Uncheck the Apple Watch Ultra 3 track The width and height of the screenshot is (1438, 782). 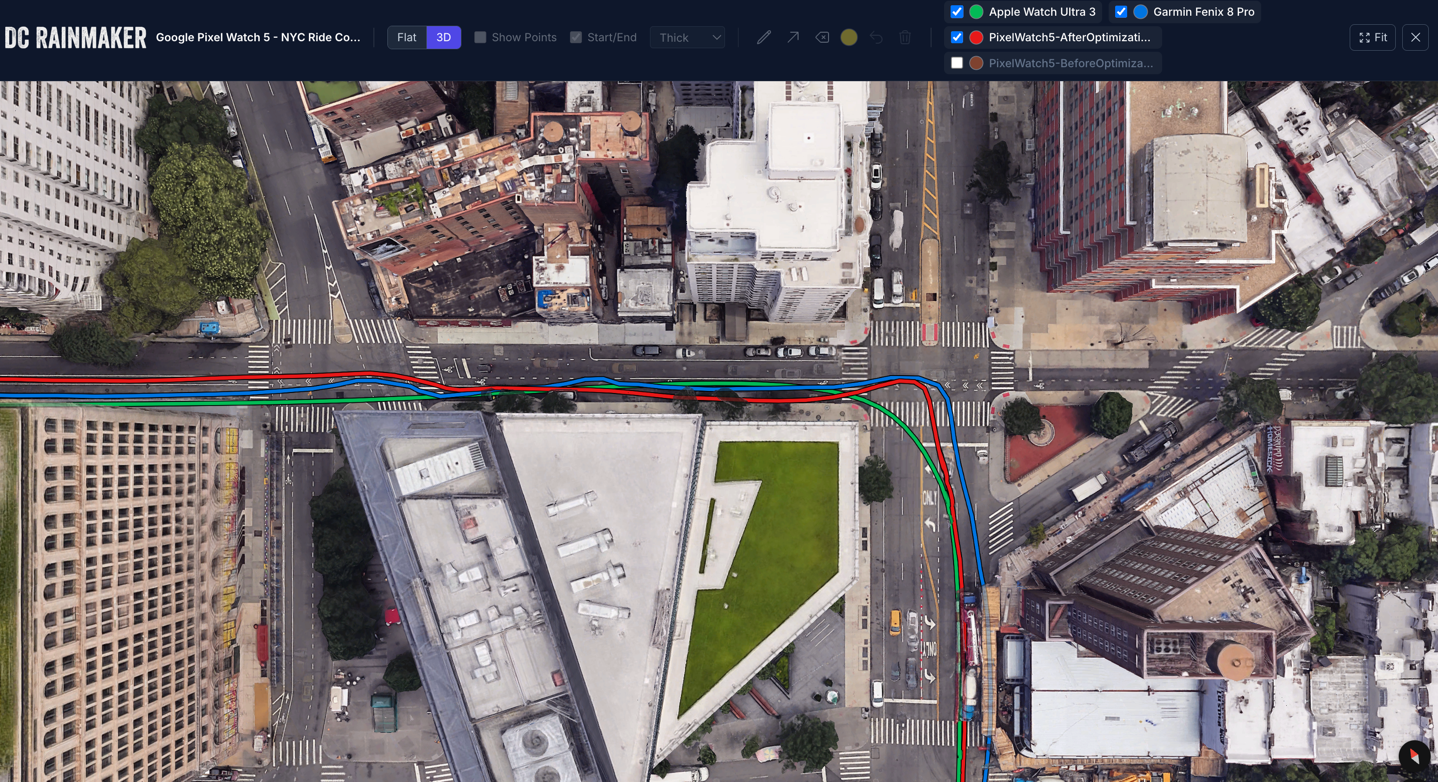tap(957, 12)
